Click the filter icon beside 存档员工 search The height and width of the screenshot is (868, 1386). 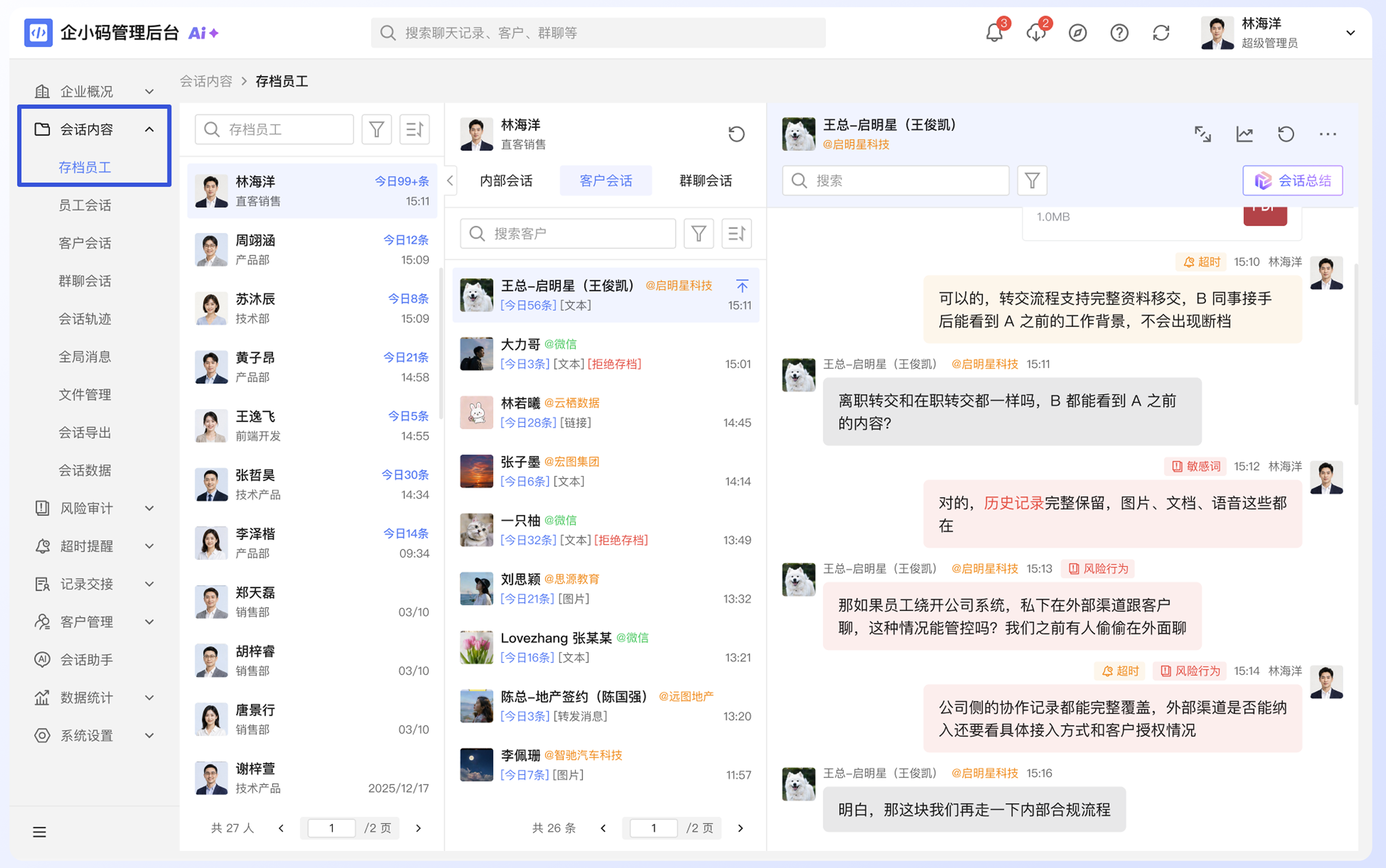[x=377, y=129]
